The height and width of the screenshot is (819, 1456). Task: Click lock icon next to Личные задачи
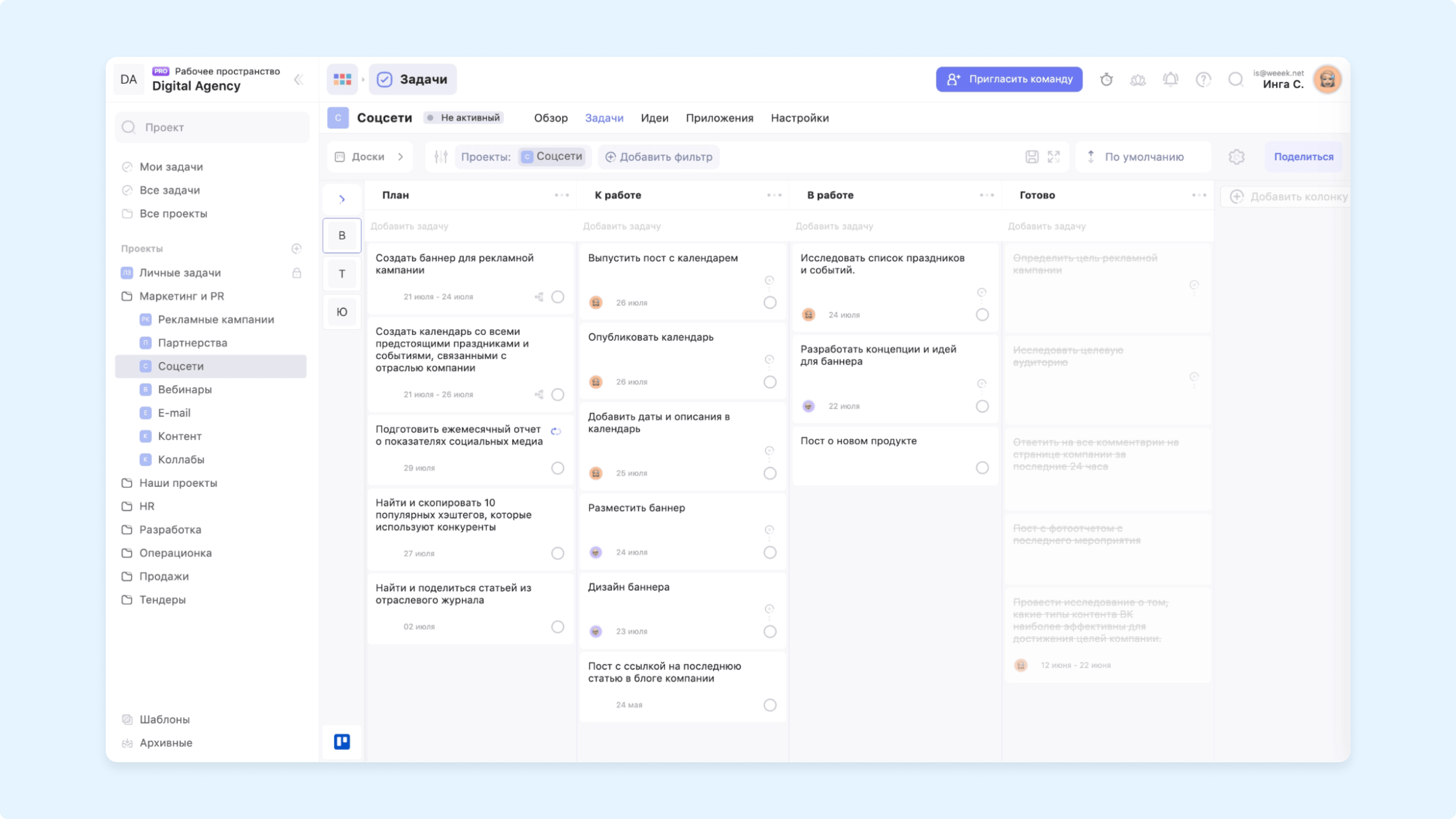296,273
